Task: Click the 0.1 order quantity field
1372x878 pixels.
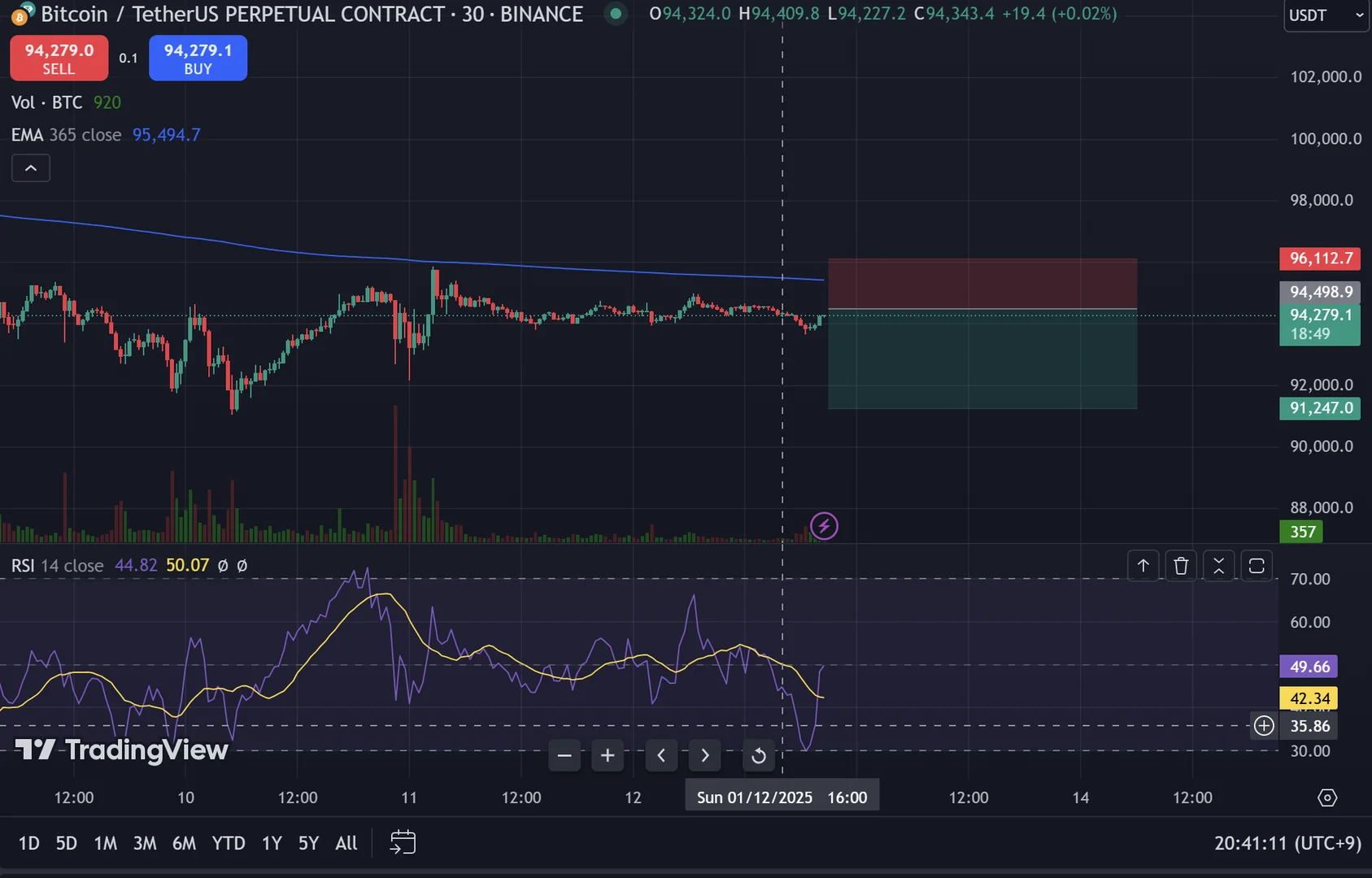Action: [128, 59]
